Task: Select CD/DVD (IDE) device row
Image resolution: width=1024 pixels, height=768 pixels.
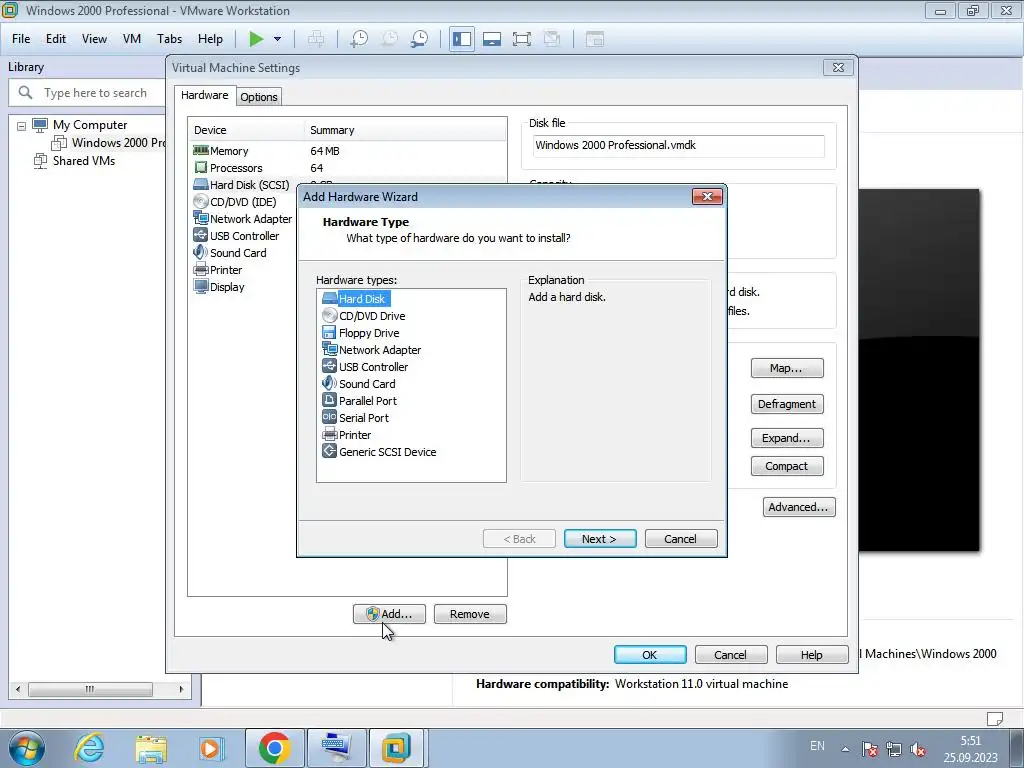Action: coord(244,202)
